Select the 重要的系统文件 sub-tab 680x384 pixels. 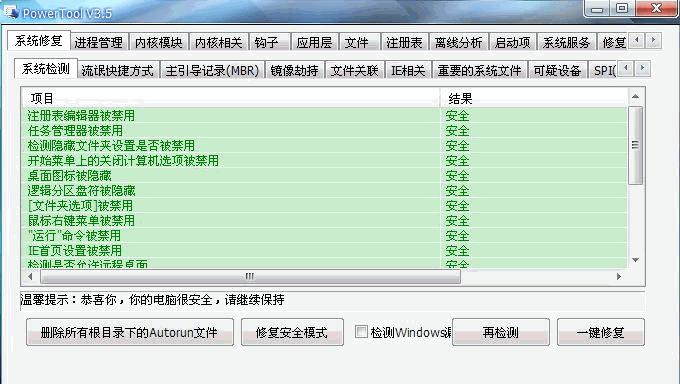point(480,70)
